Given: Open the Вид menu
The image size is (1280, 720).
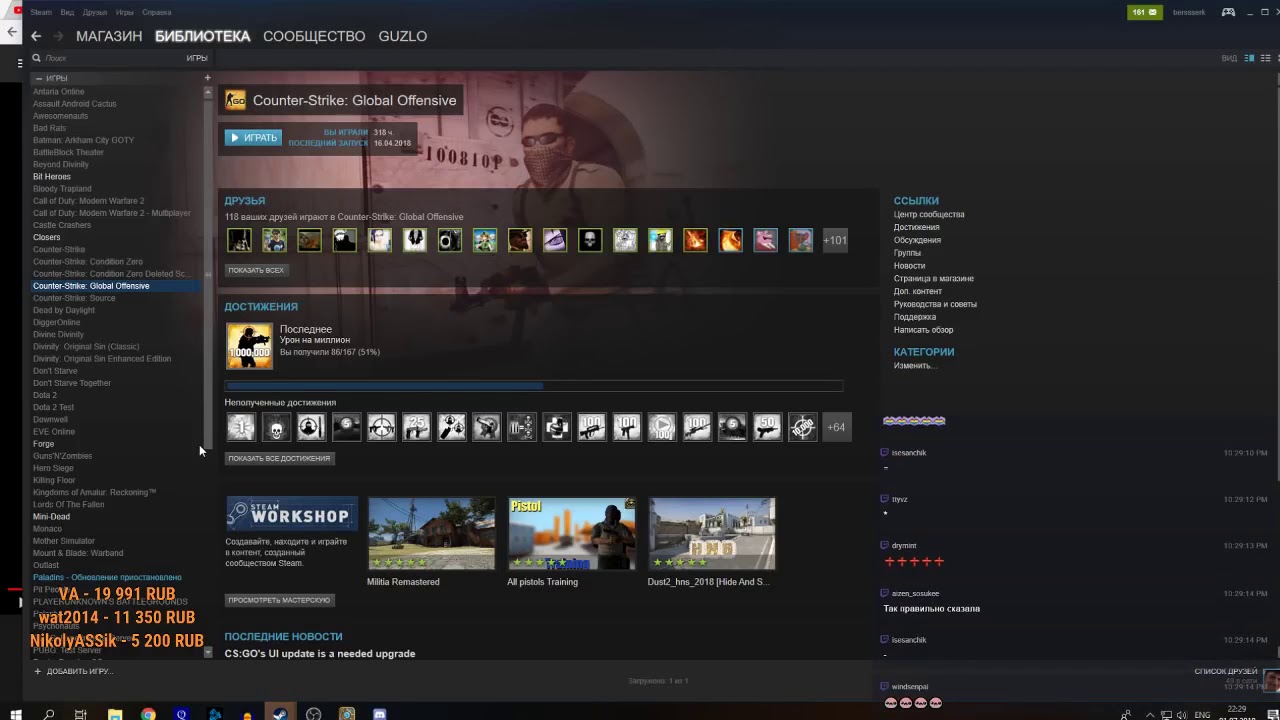Looking at the screenshot, I should pyautogui.click(x=67, y=12).
